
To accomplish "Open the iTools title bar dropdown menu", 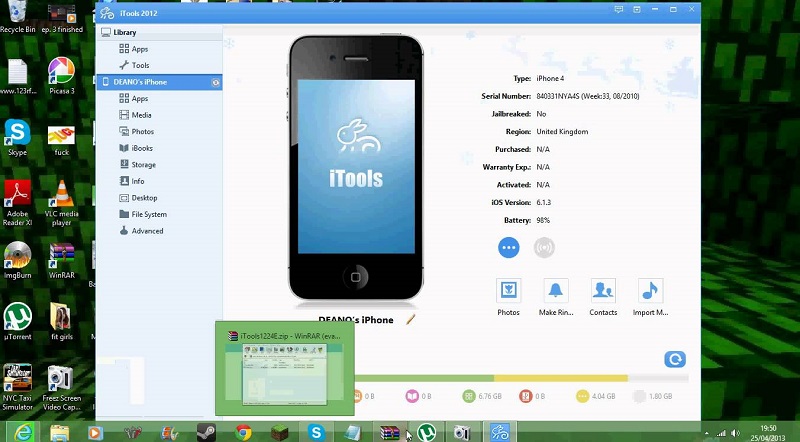I will (637, 9).
